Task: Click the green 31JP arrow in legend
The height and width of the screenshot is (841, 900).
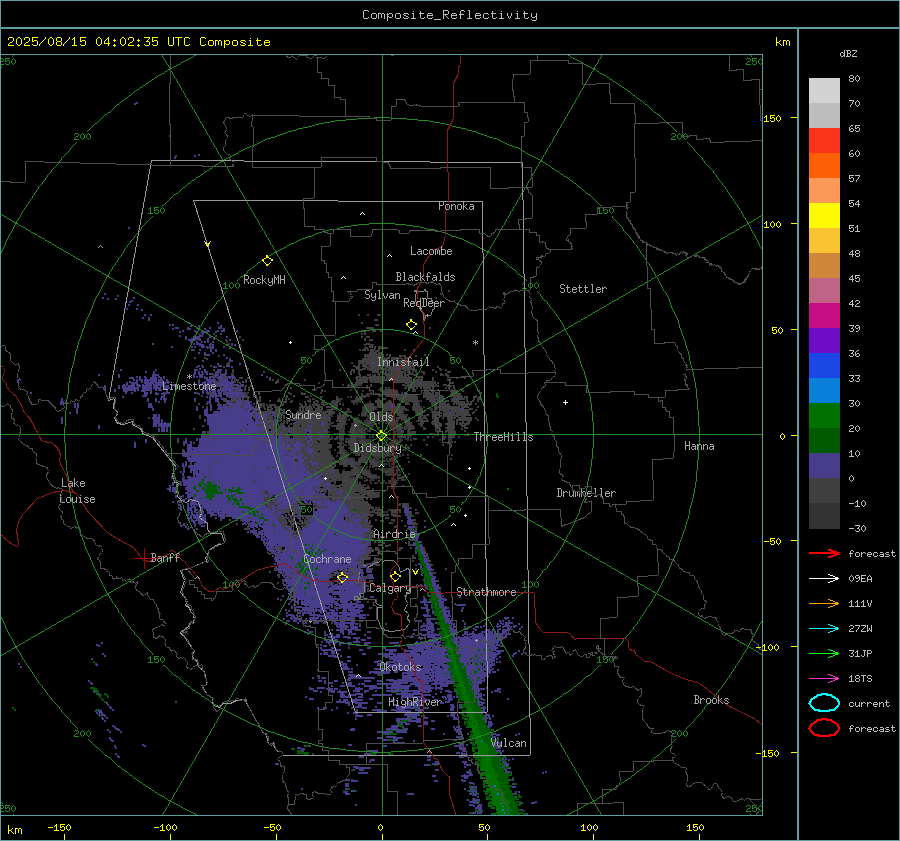Action: (824, 653)
